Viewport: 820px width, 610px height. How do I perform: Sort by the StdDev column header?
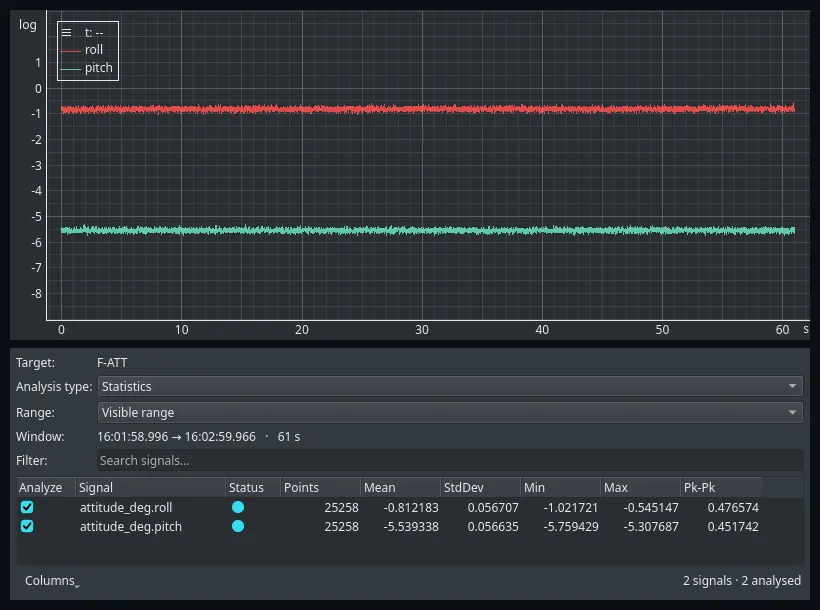click(x=481, y=488)
